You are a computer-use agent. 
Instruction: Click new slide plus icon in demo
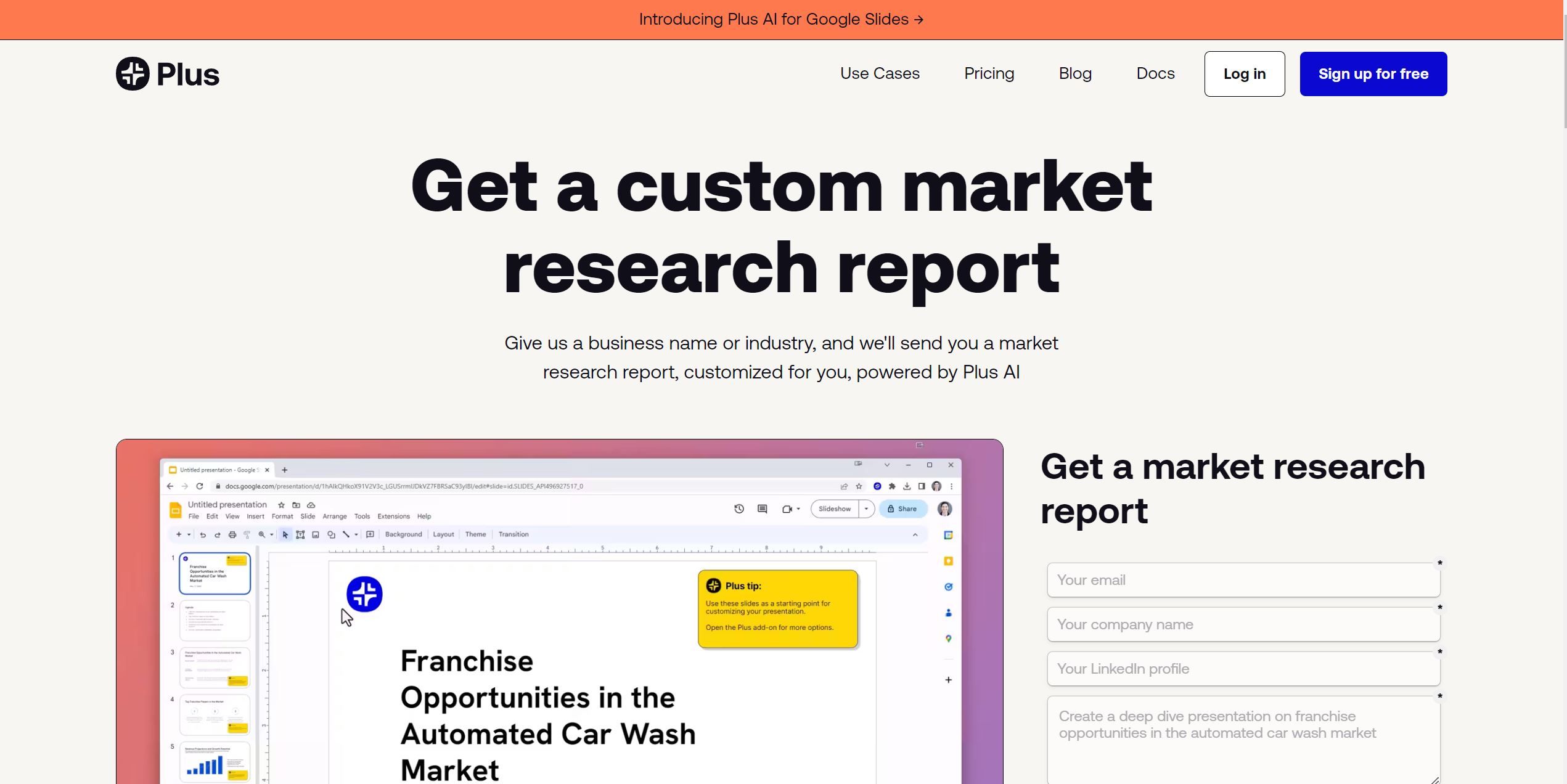click(179, 534)
